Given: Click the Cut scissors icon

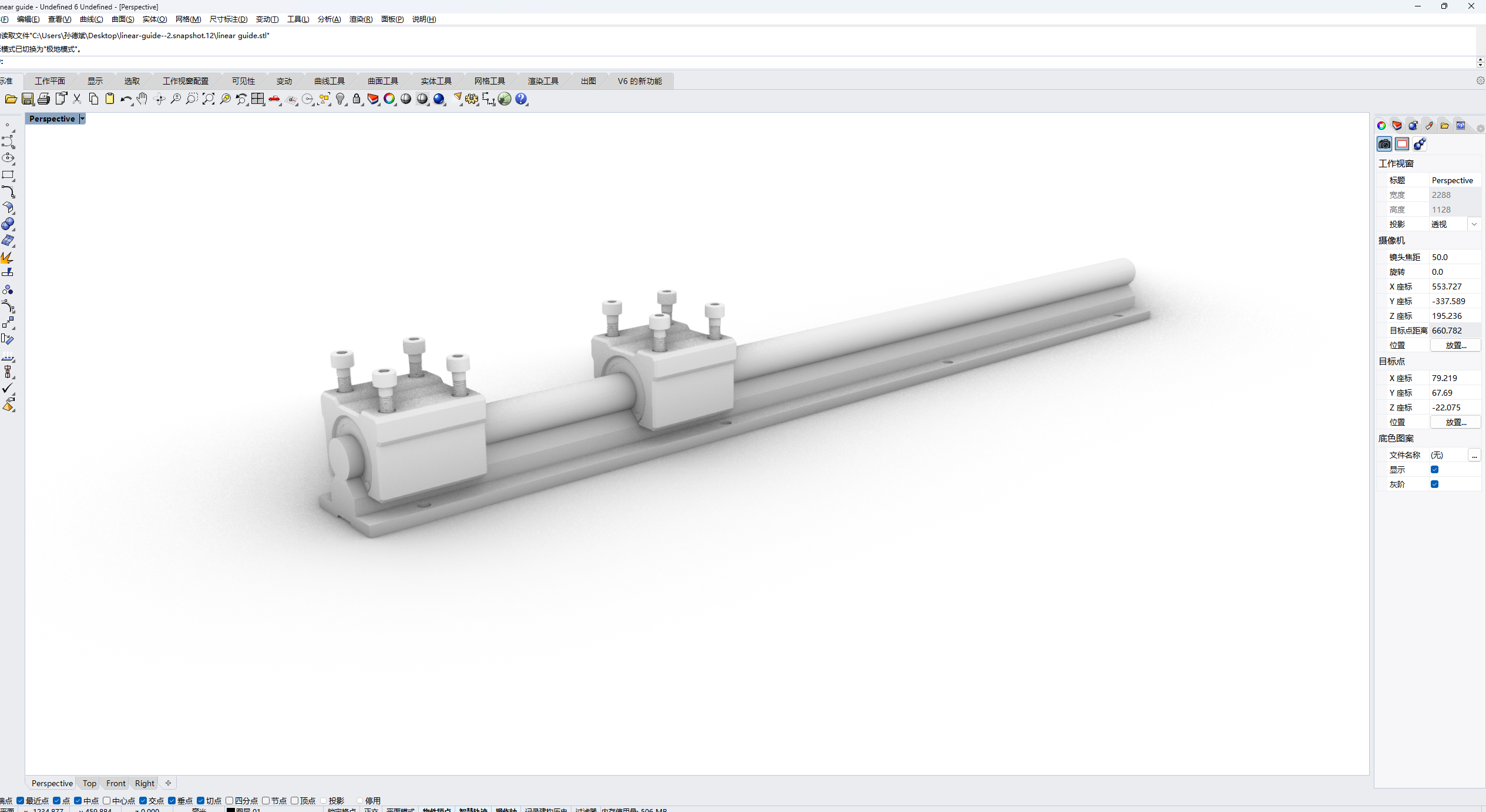Looking at the screenshot, I should tap(77, 99).
